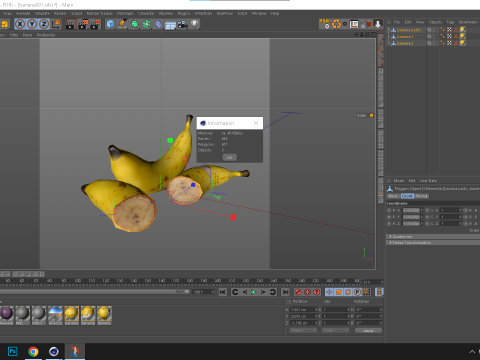Viewport: 480px width, 360px height.
Task: Open the Character menu
Action: click(x=146, y=13)
